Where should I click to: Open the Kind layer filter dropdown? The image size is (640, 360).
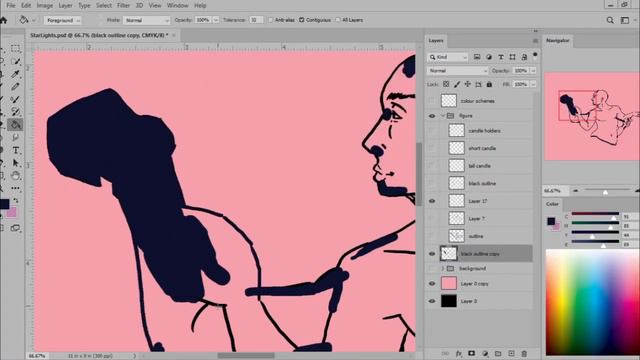click(x=448, y=57)
